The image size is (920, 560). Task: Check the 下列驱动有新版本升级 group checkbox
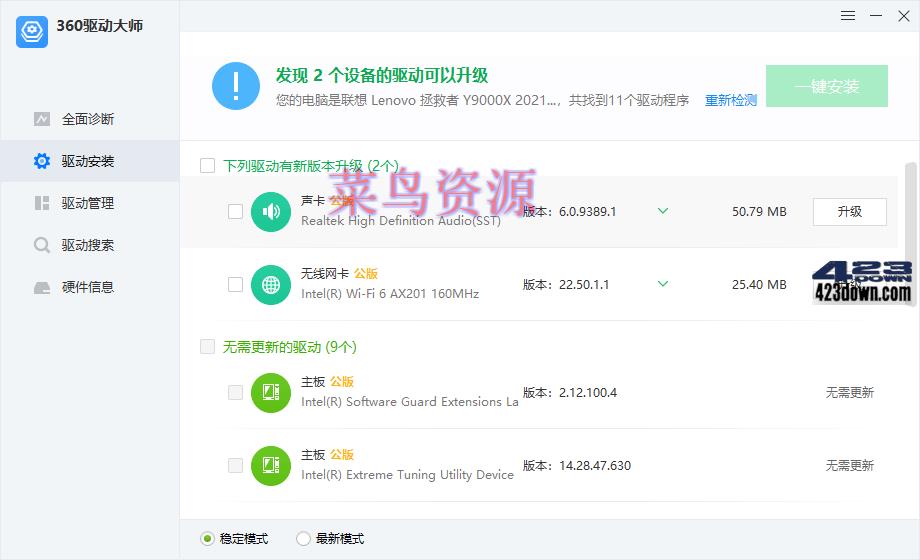coord(208,166)
